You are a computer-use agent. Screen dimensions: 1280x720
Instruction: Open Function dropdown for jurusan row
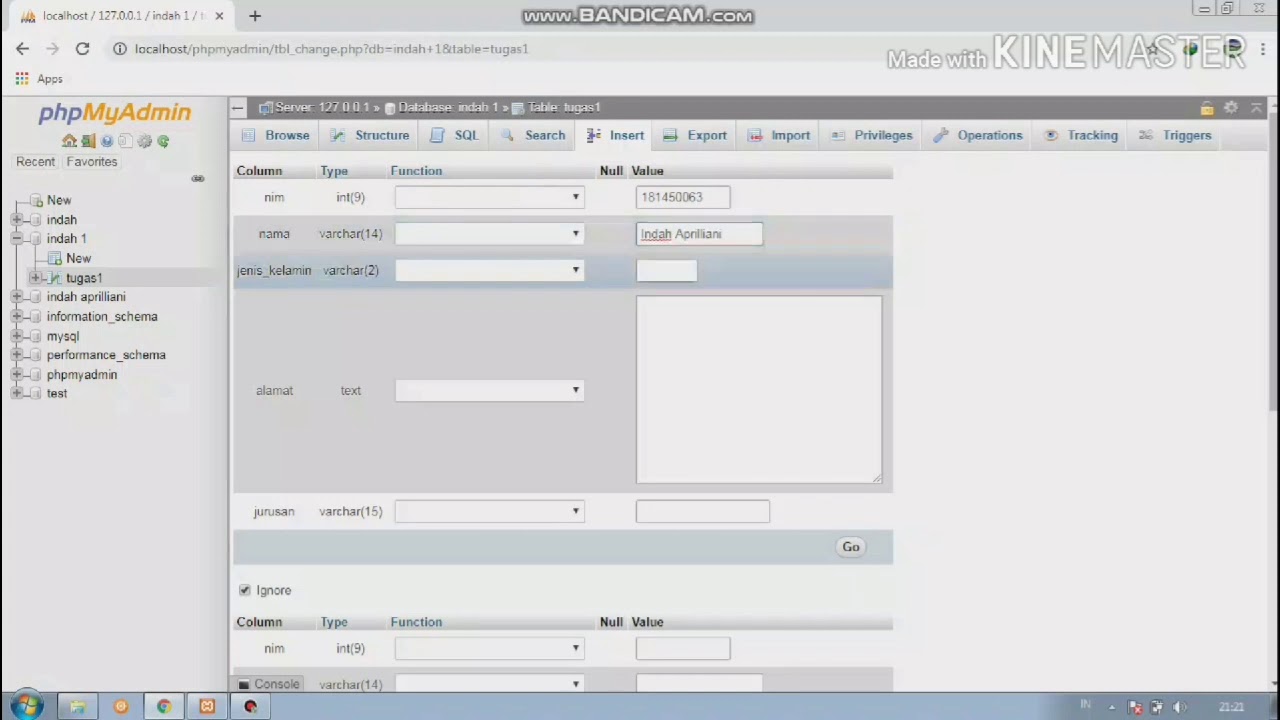pos(489,511)
